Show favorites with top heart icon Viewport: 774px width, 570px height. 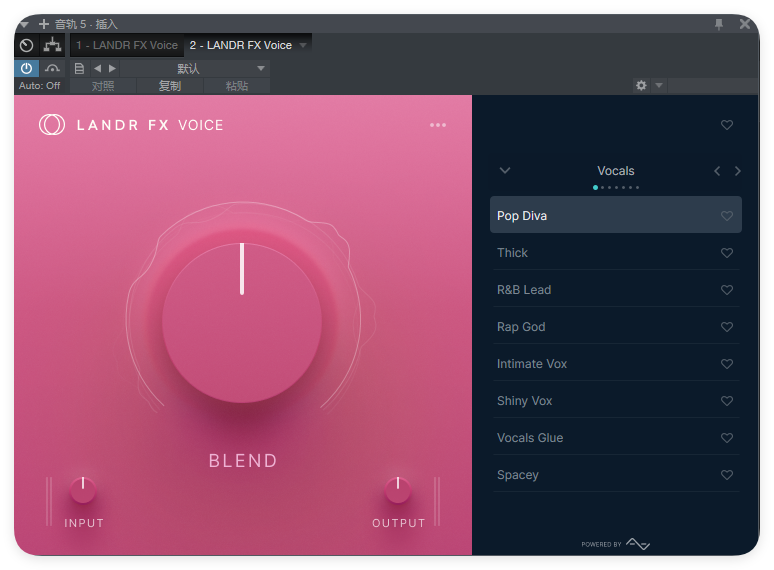pyautogui.click(x=727, y=125)
